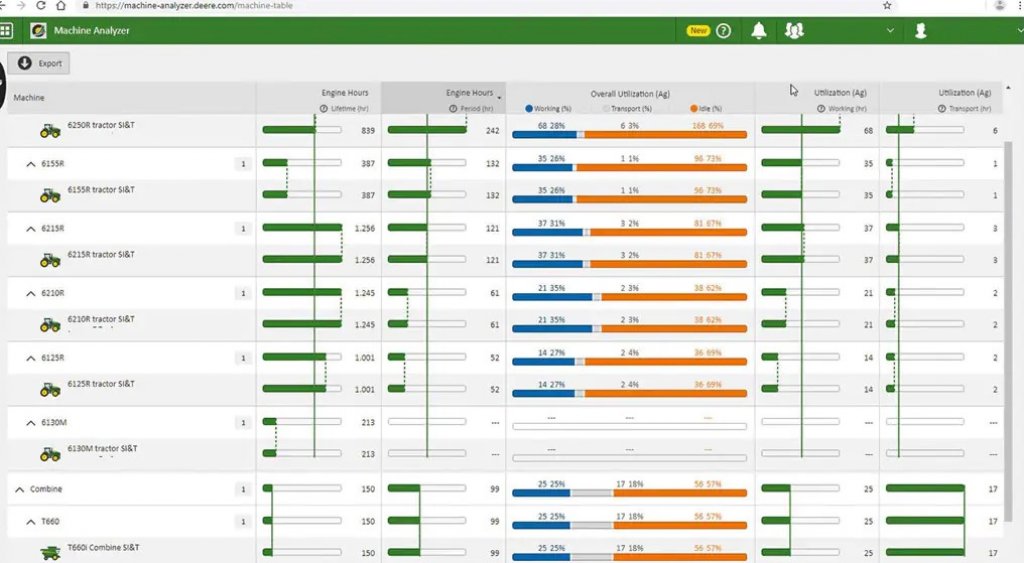Screen dimensions: 1024x563
Task: Select T660i Combine SI&T row label
Action: 103,547
